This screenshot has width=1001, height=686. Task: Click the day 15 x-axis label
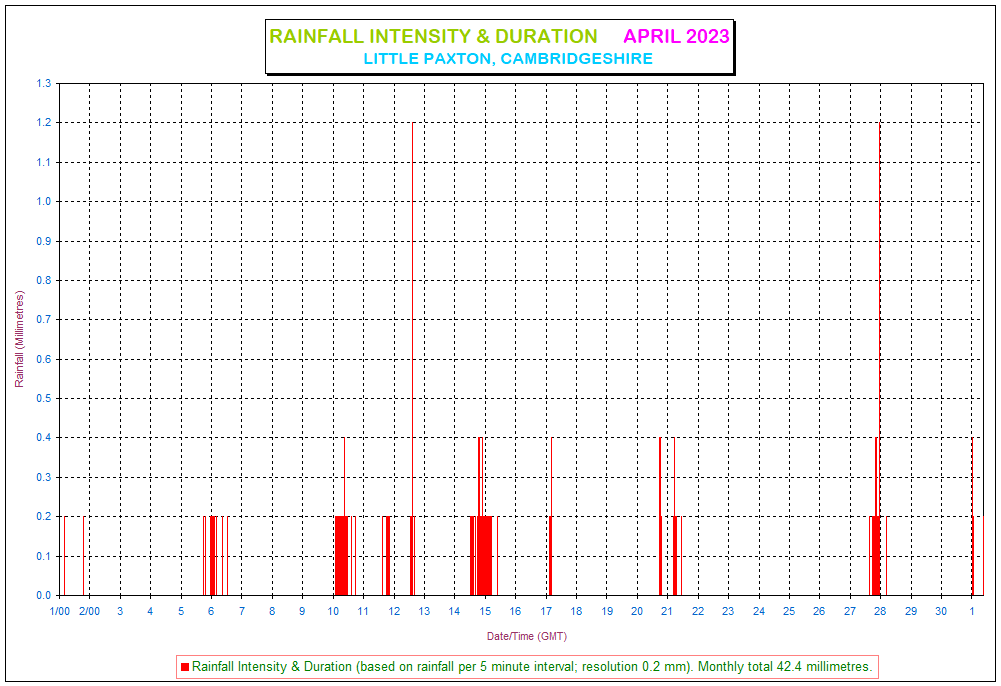(485, 611)
